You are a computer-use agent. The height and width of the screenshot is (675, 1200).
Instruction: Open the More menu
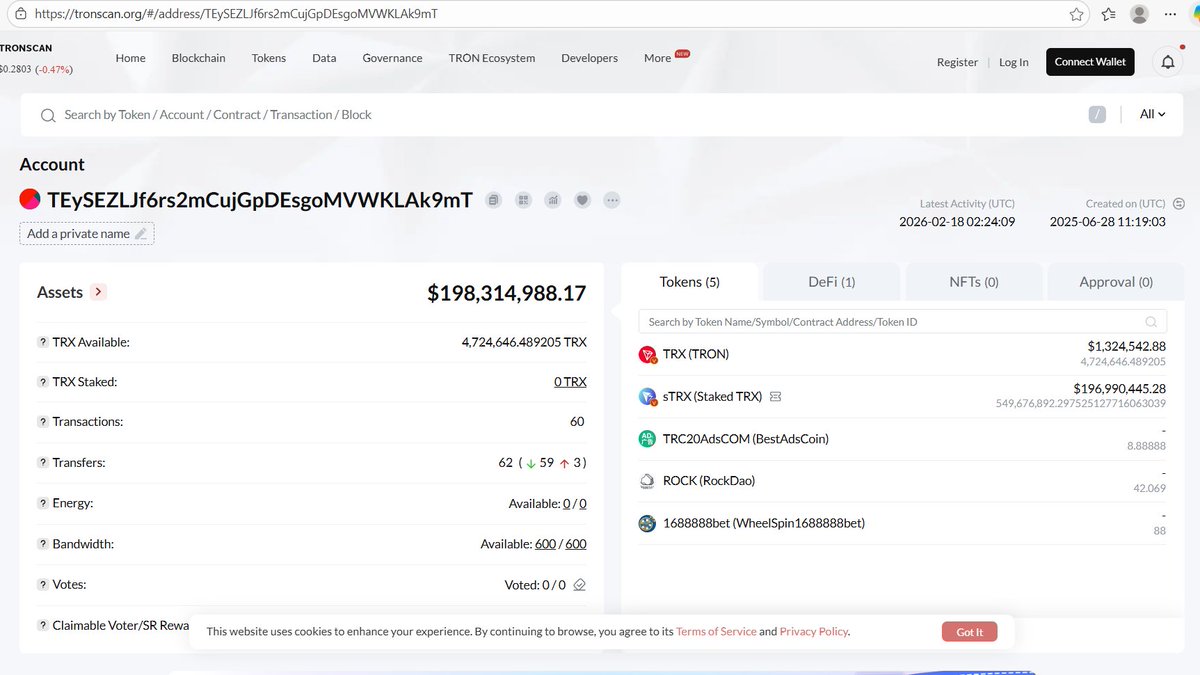tap(658, 58)
